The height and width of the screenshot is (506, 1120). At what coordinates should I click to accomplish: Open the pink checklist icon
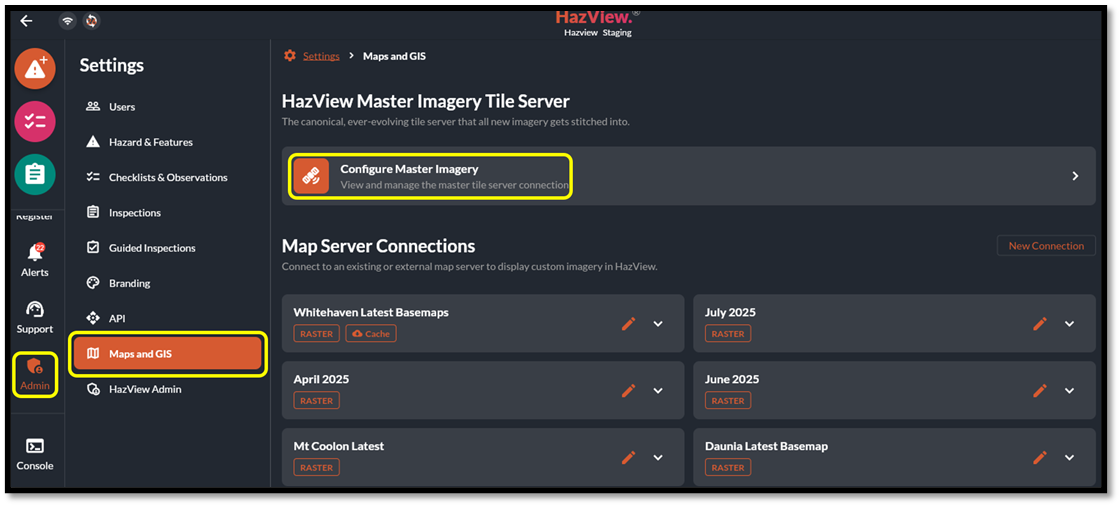(x=35, y=121)
